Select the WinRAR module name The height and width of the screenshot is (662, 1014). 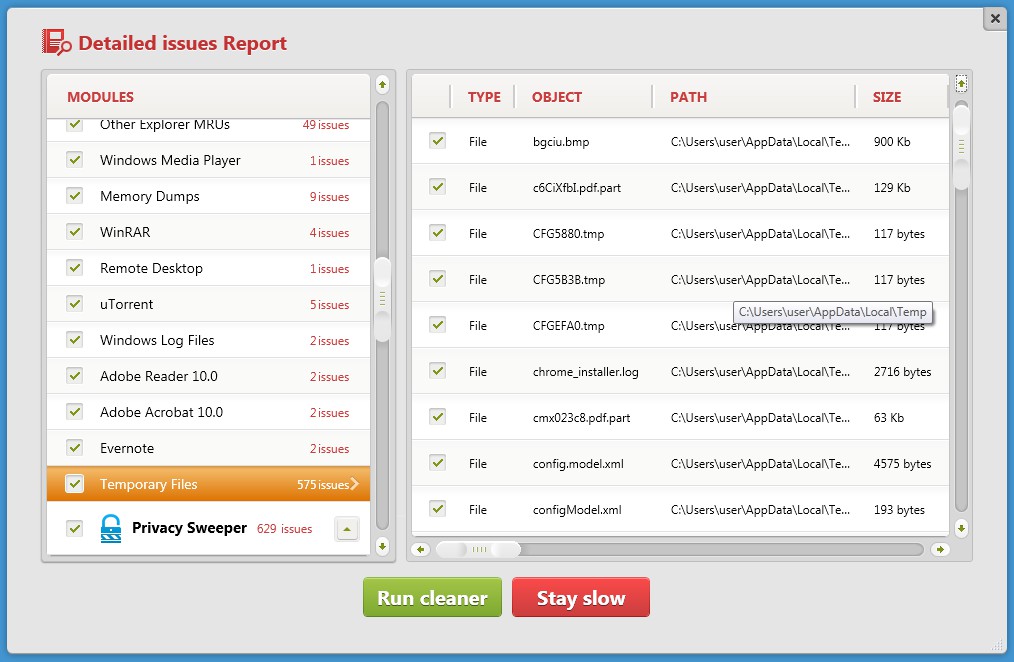pos(125,232)
